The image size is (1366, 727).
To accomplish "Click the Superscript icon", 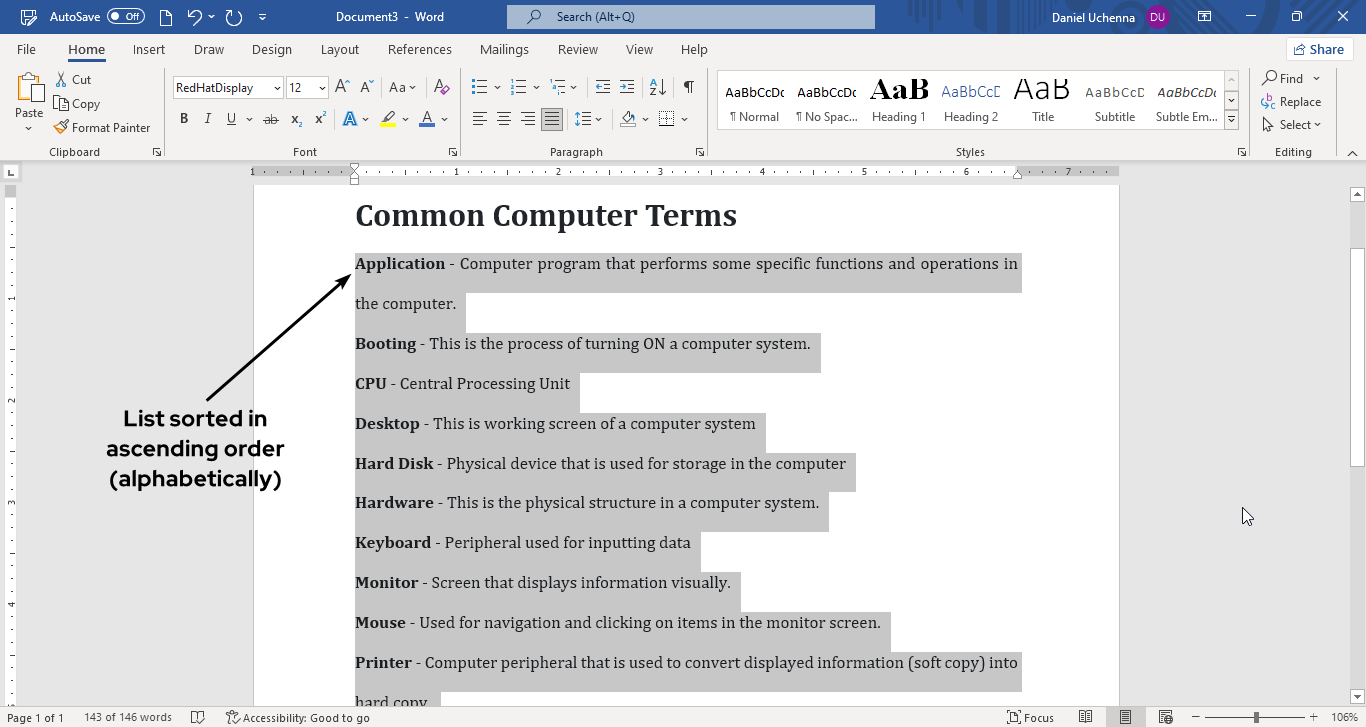I will [320, 119].
